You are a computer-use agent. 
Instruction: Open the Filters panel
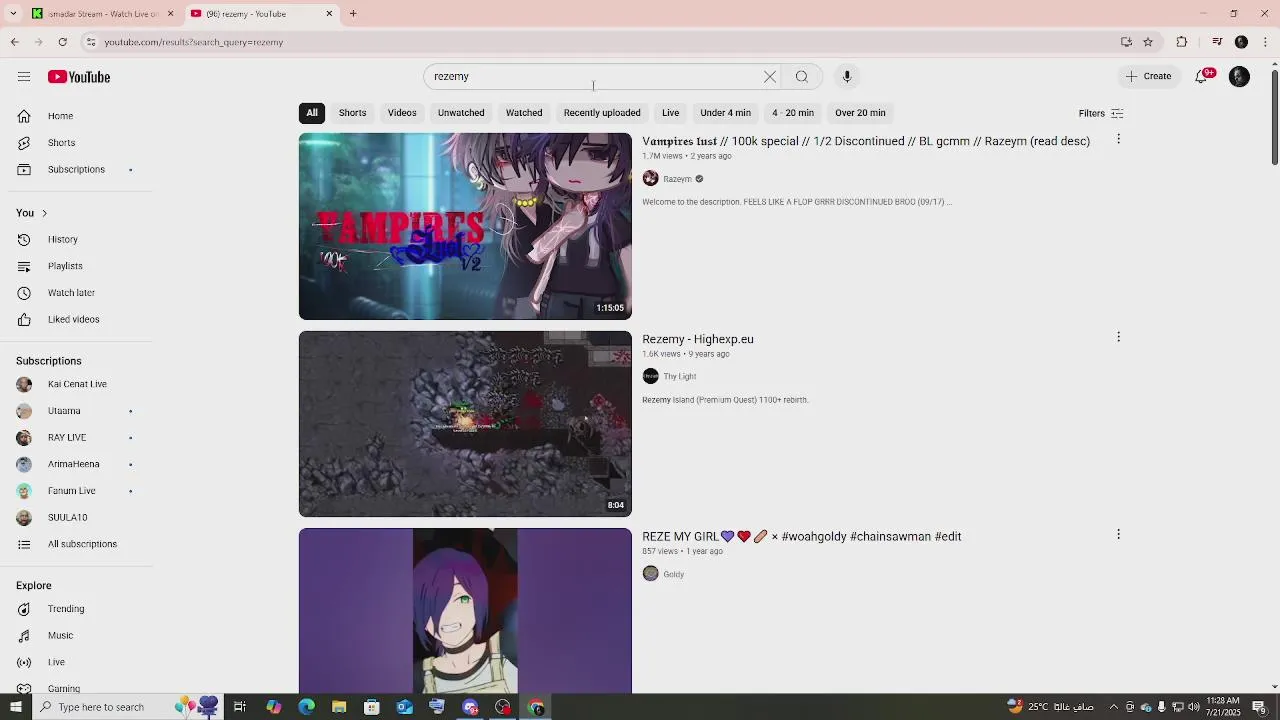[x=1101, y=114]
